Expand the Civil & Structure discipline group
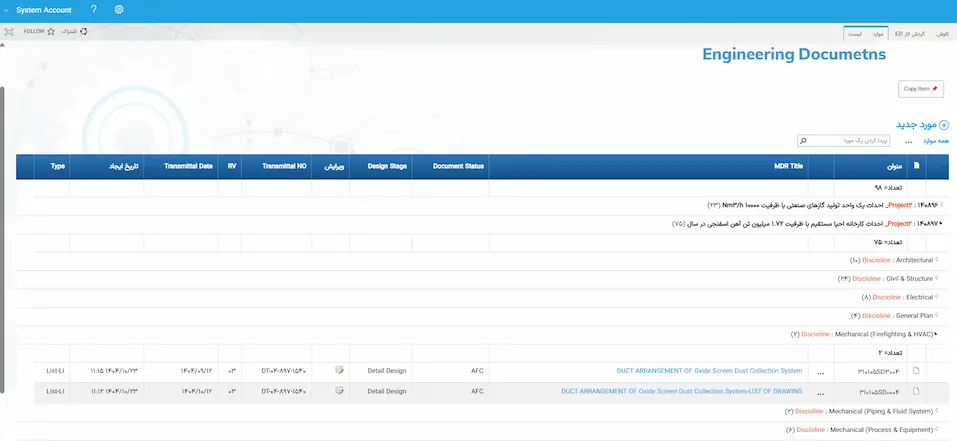Viewport: 957px width, 441px height. click(x=936, y=278)
